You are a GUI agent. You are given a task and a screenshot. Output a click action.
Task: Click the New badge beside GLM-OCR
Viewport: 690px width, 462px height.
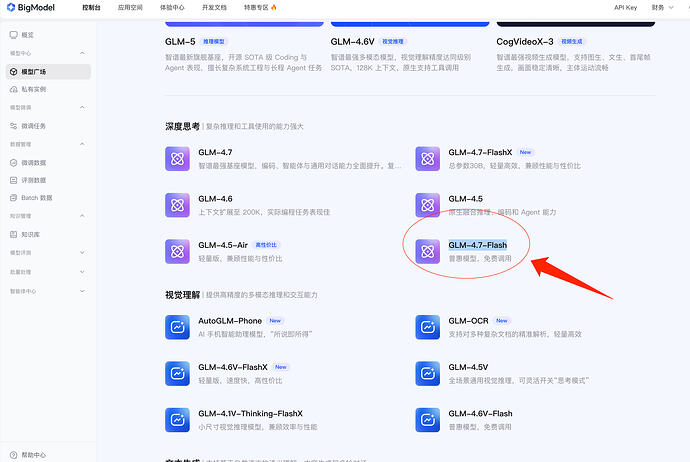pyautogui.click(x=502, y=321)
